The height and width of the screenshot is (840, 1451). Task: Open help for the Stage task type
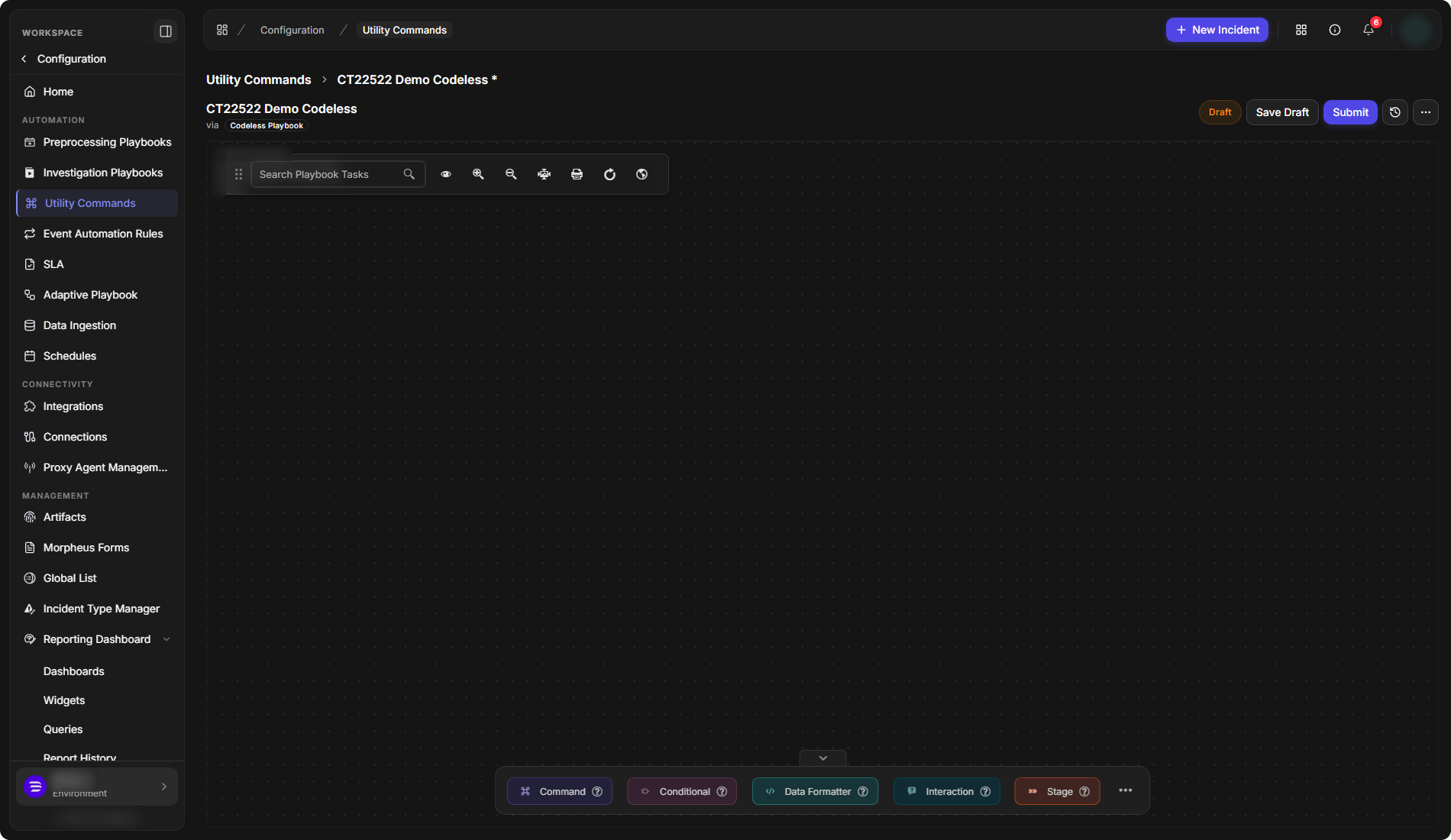(x=1084, y=792)
